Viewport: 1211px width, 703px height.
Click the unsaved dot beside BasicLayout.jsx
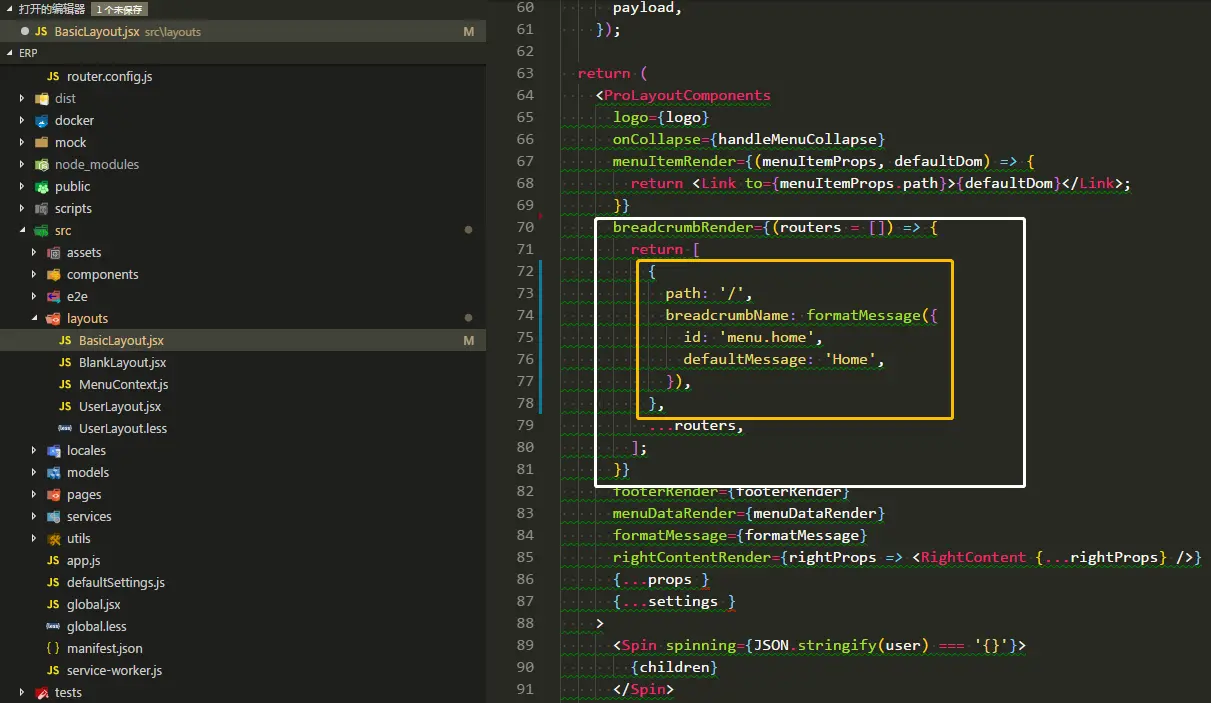[24, 32]
